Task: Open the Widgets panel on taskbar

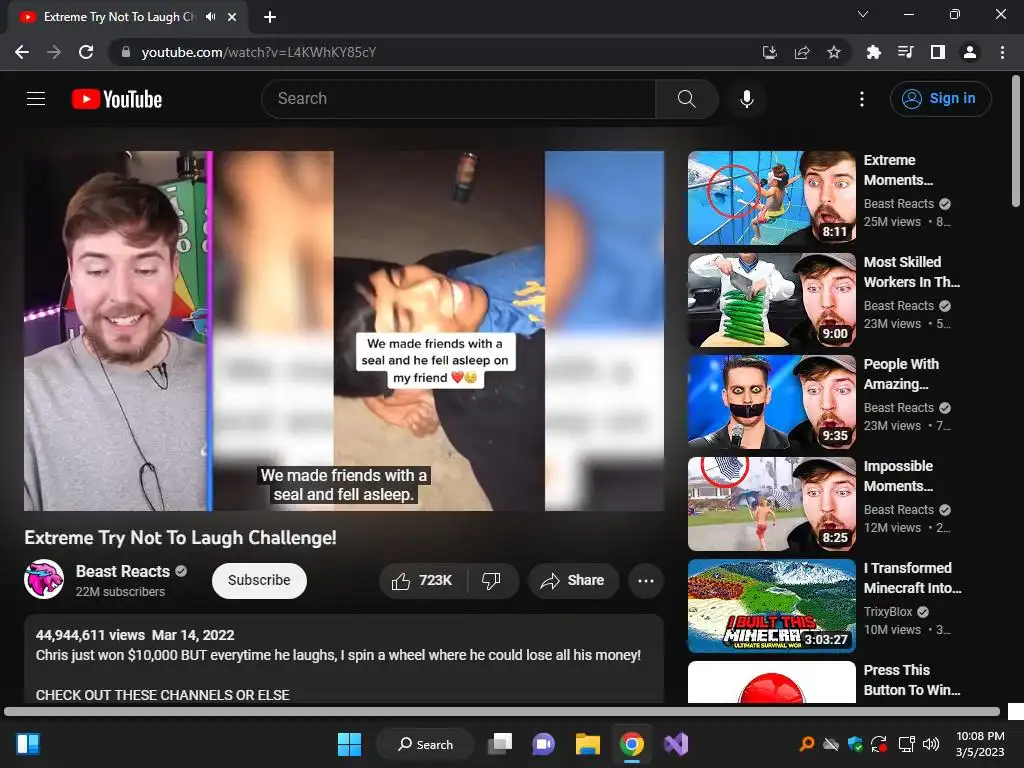Action: [x=28, y=744]
